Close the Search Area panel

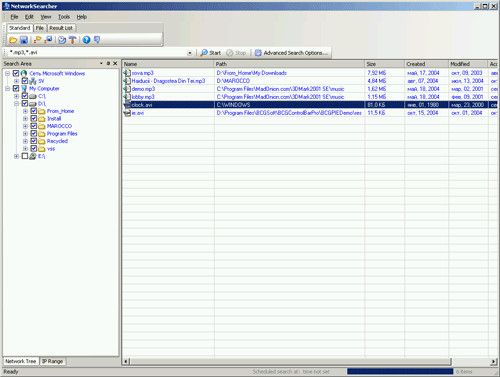[x=115, y=63]
